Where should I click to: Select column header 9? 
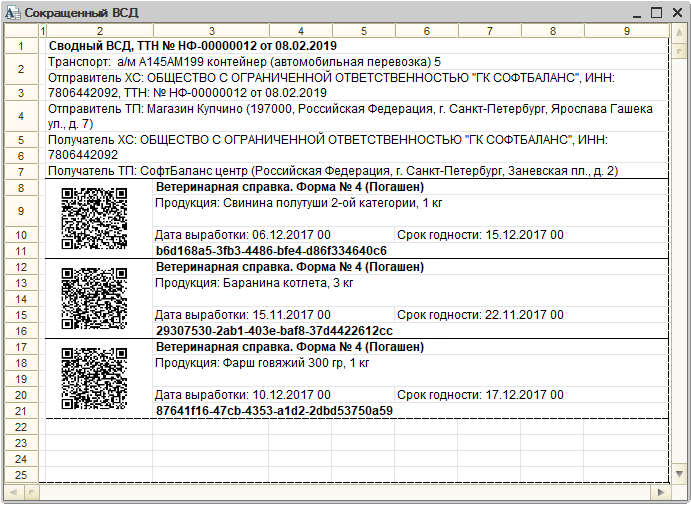click(627, 31)
